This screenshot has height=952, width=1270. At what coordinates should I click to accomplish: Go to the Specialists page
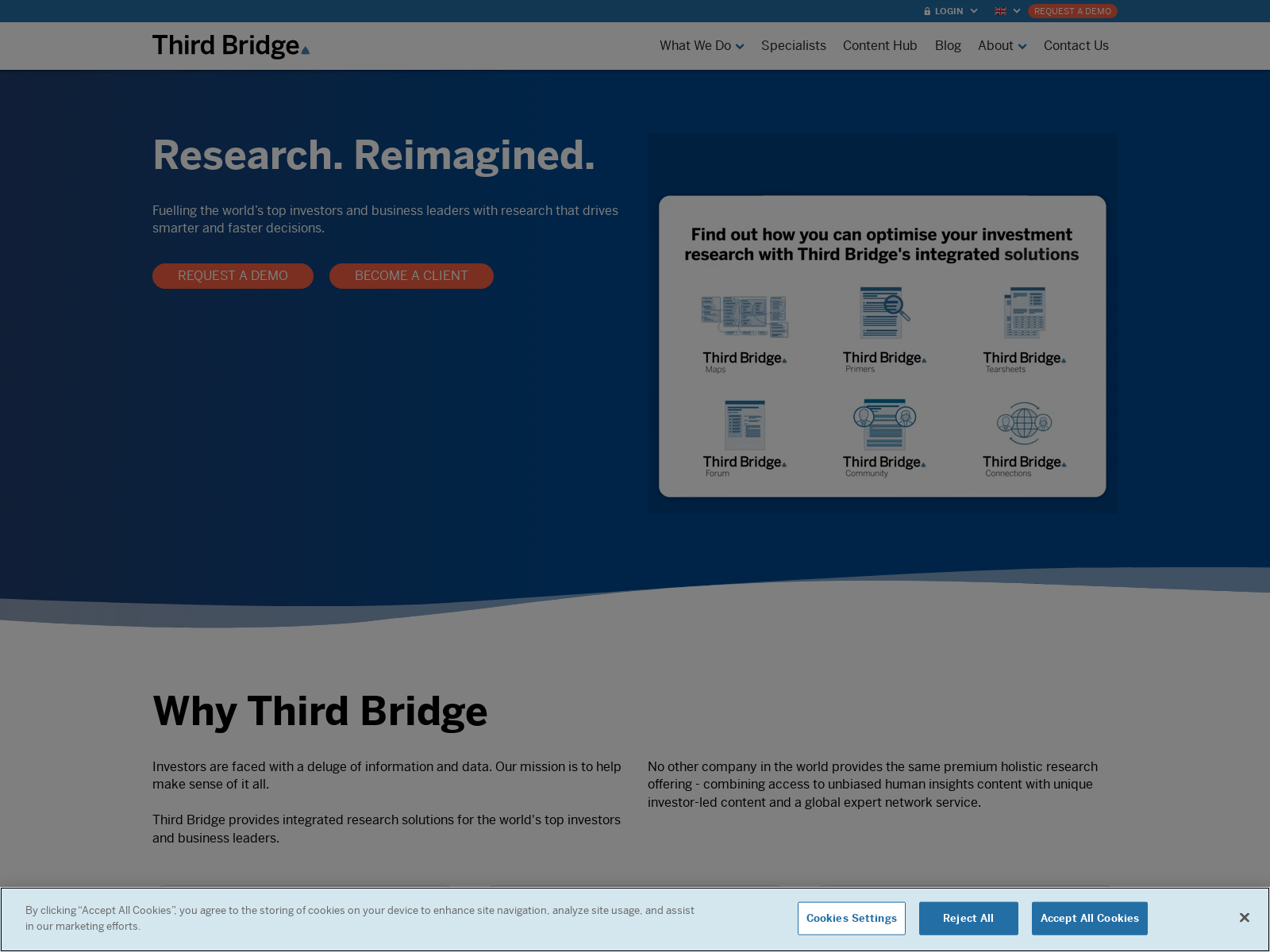794,46
